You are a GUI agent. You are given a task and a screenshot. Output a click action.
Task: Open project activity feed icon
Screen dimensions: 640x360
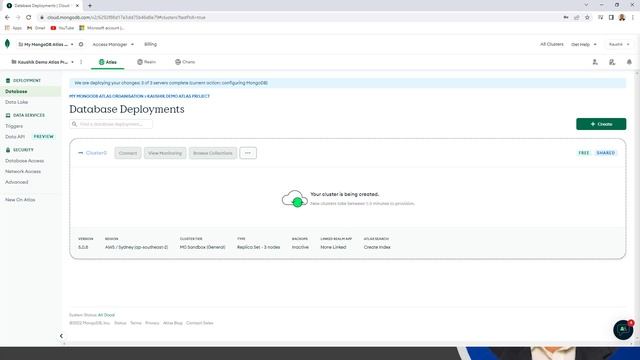(x=612, y=62)
